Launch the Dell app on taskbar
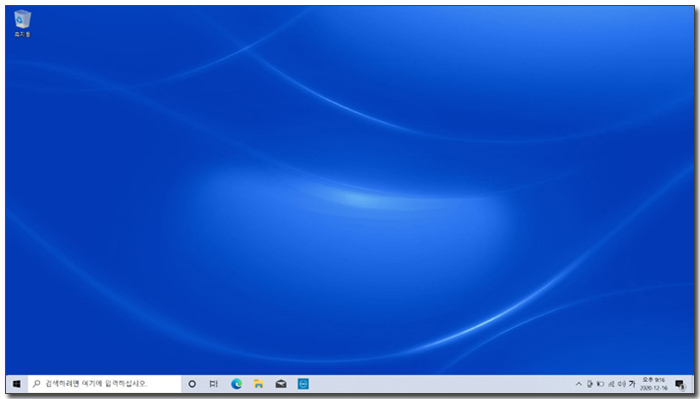The width and height of the screenshot is (700, 399). pos(303,384)
